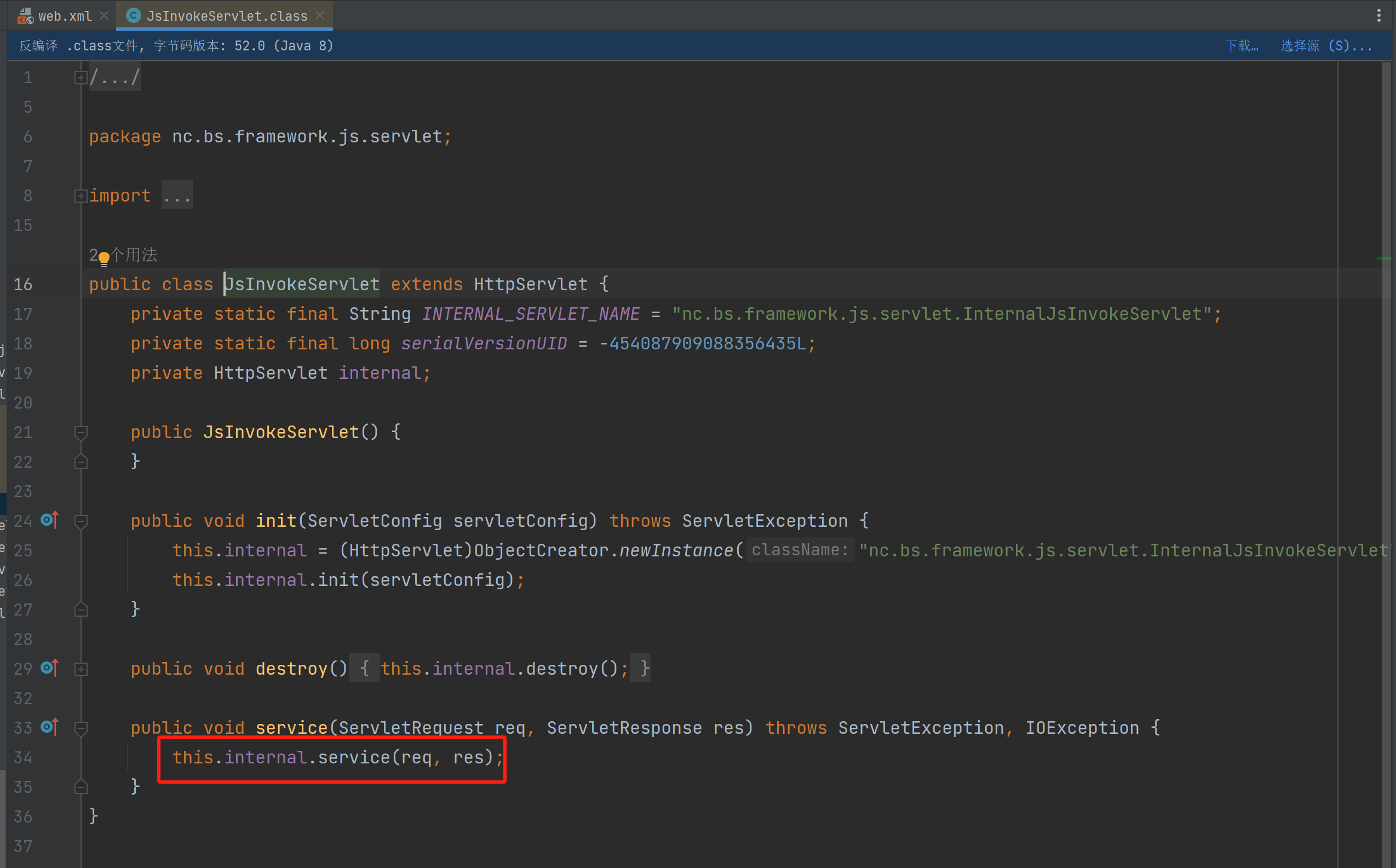Image resolution: width=1396 pixels, height=868 pixels.
Task: Close the web.xml tab
Action: pyautogui.click(x=104, y=15)
